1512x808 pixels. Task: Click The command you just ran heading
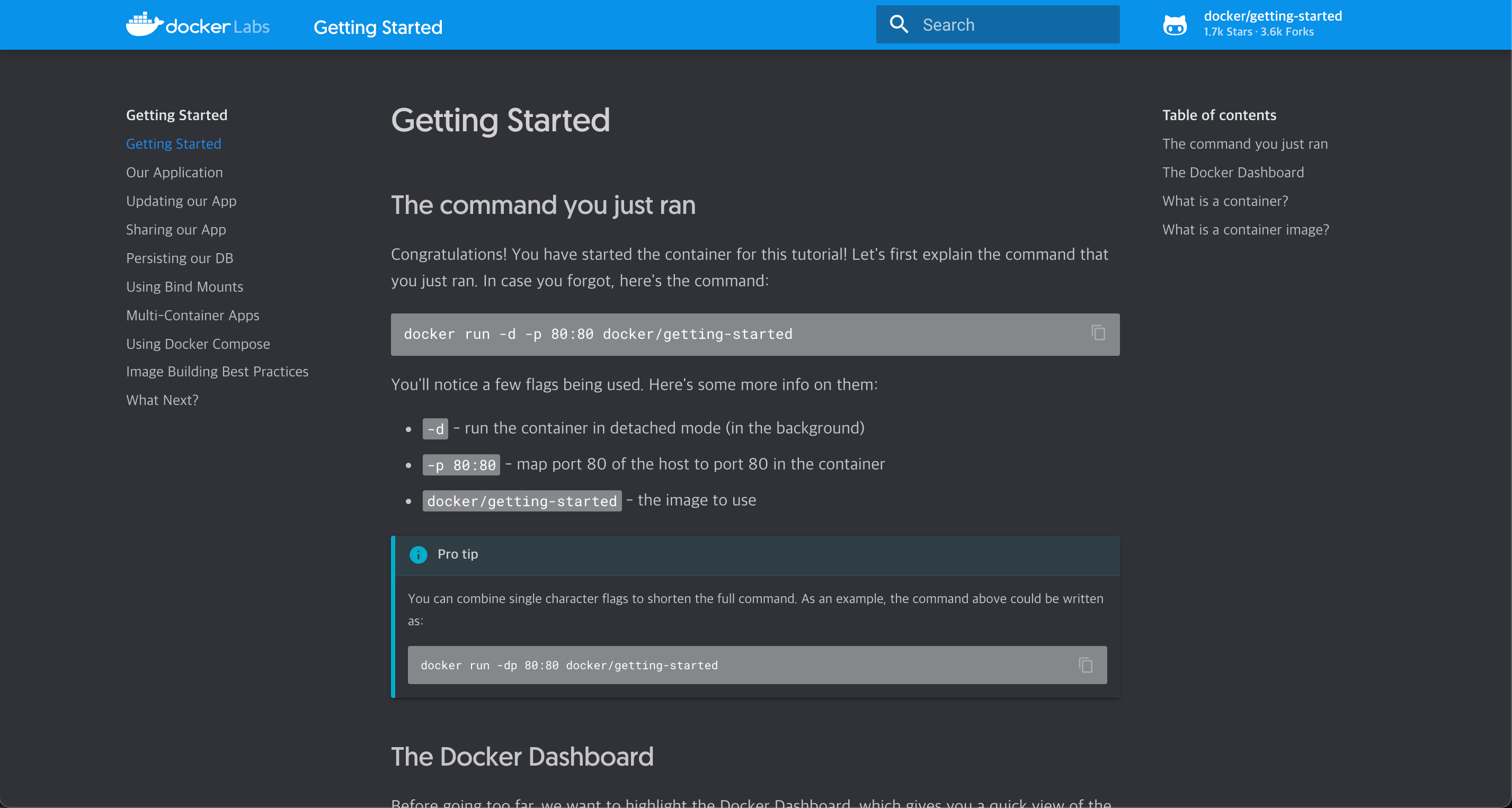(x=544, y=205)
